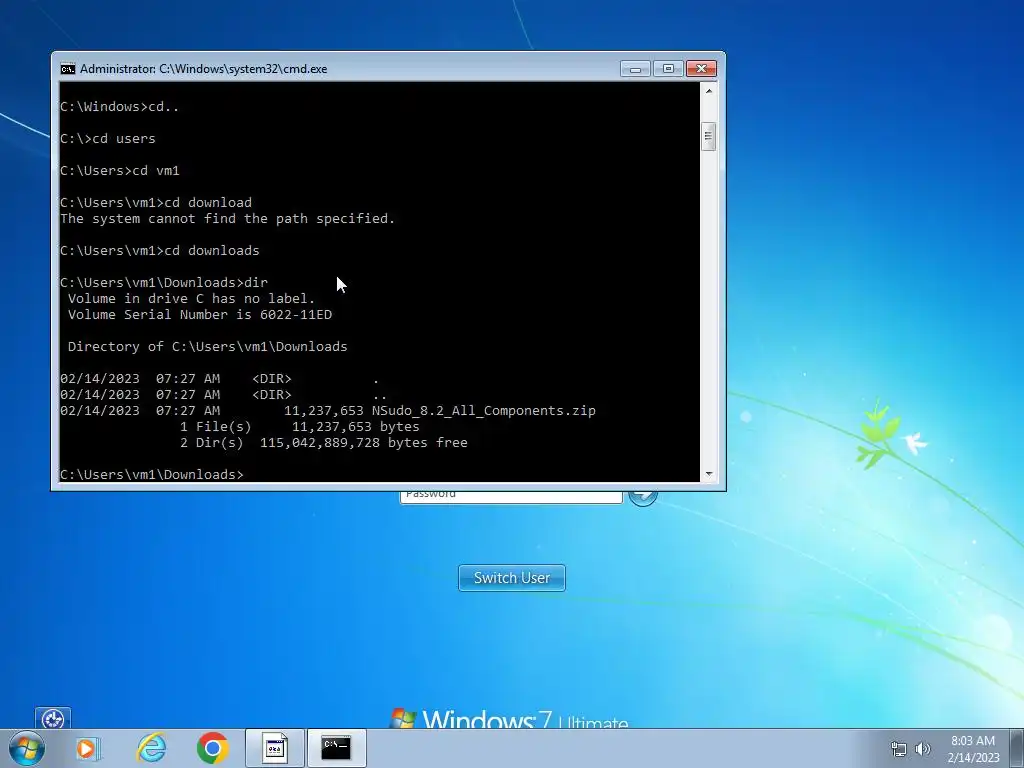This screenshot has height=768, width=1024.
Task: Click the Show desktop strip
Action: pos(1017,748)
